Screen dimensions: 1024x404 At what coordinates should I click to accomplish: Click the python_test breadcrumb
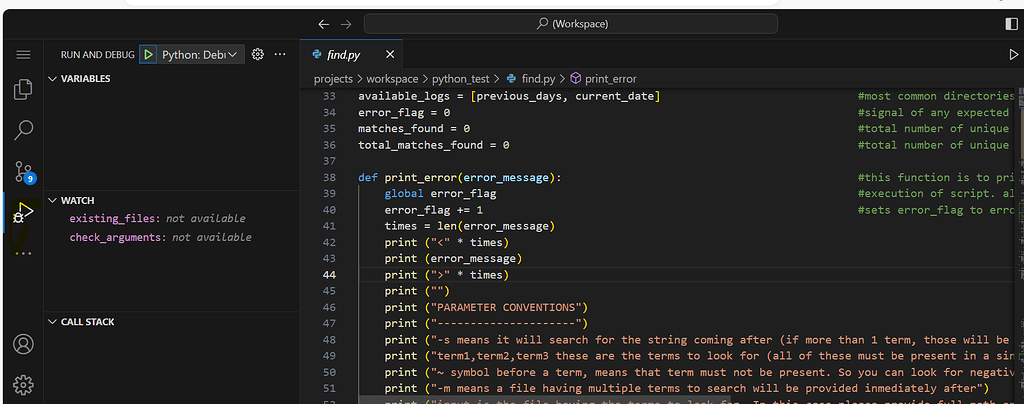tap(460, 79)
